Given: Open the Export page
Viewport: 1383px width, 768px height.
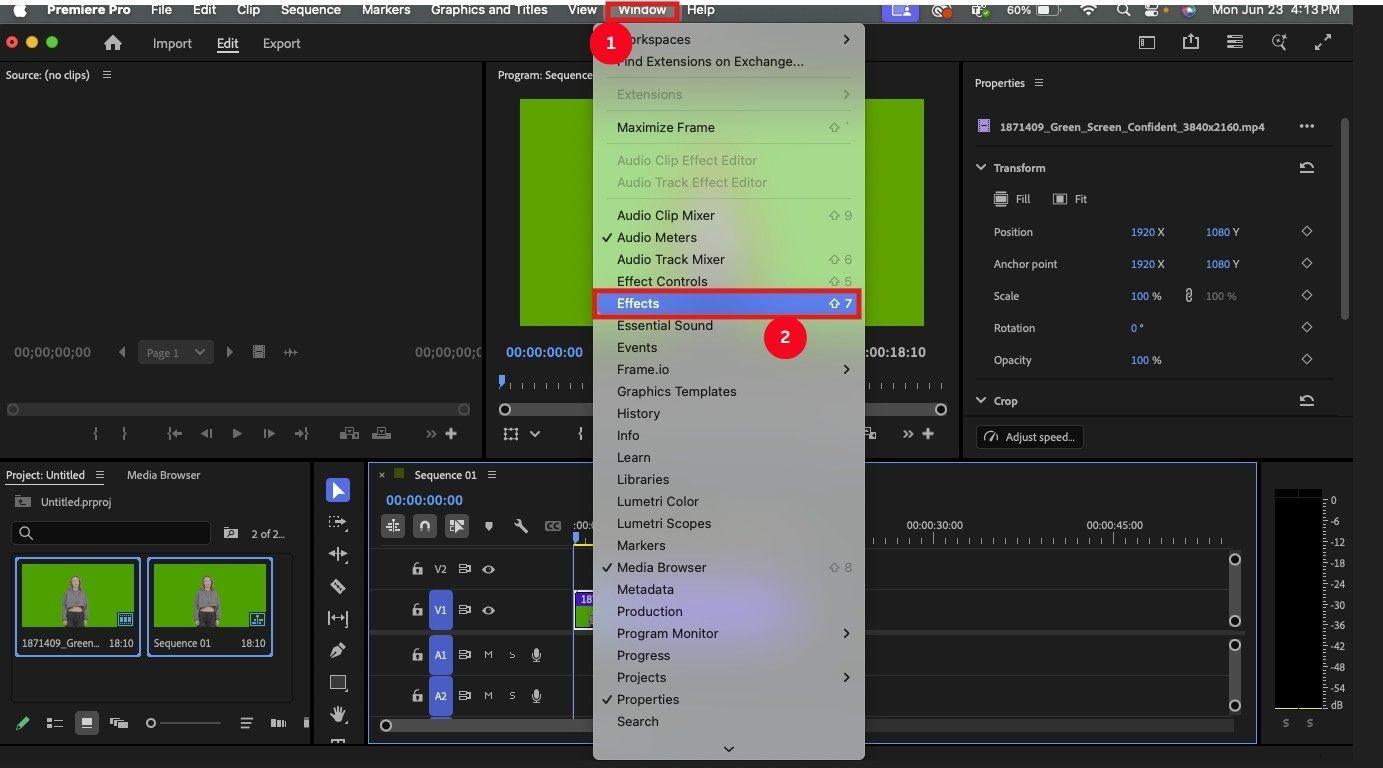Looking at the screenshot, I should (x=281, y=43).
